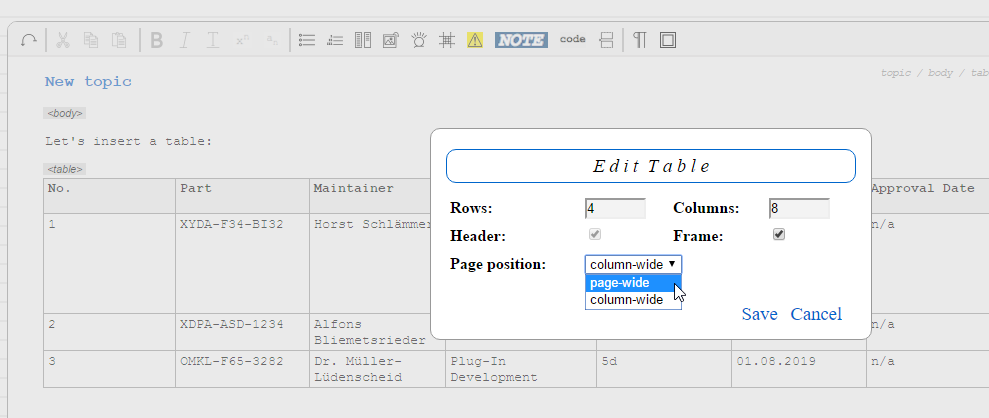Insert a numbered list
This screenshot has width=989, height=418.
(335, 40)
